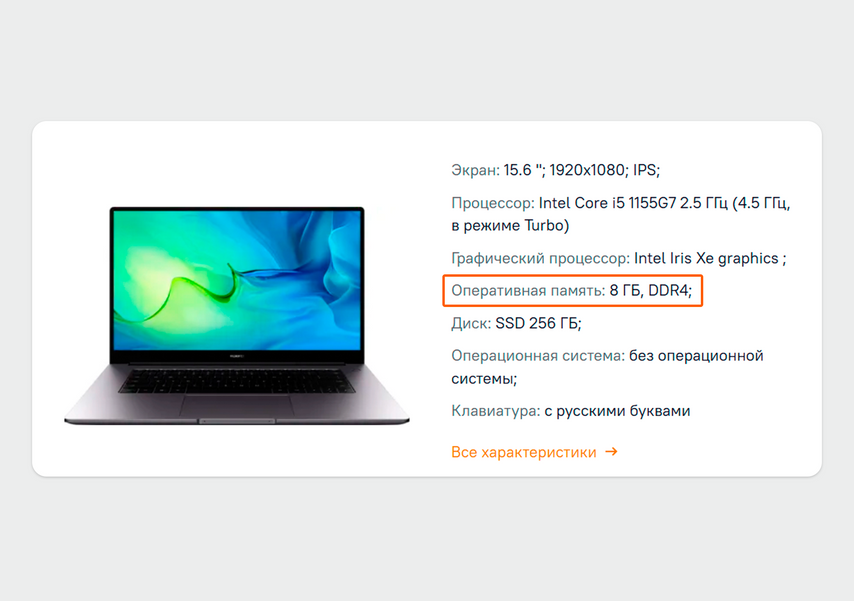Click the 'Оперативная память' label
854x601 pixels.
(x=528, y=291)
